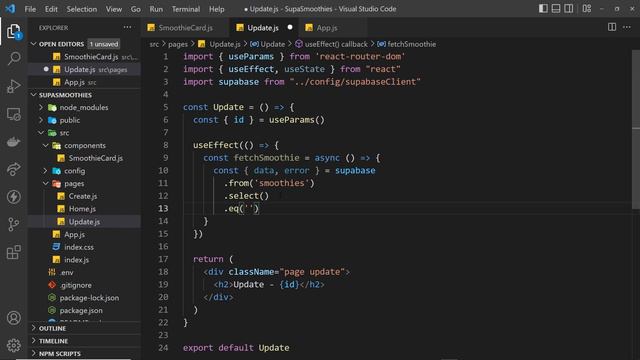Open the File menu

click(30, 9)
